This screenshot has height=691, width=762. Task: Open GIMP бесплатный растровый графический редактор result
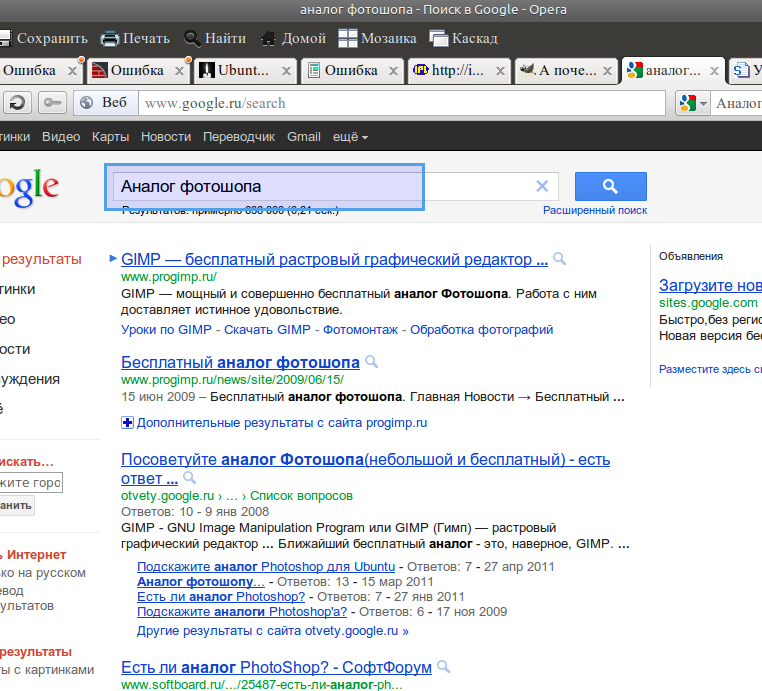(x=334, y=259)
